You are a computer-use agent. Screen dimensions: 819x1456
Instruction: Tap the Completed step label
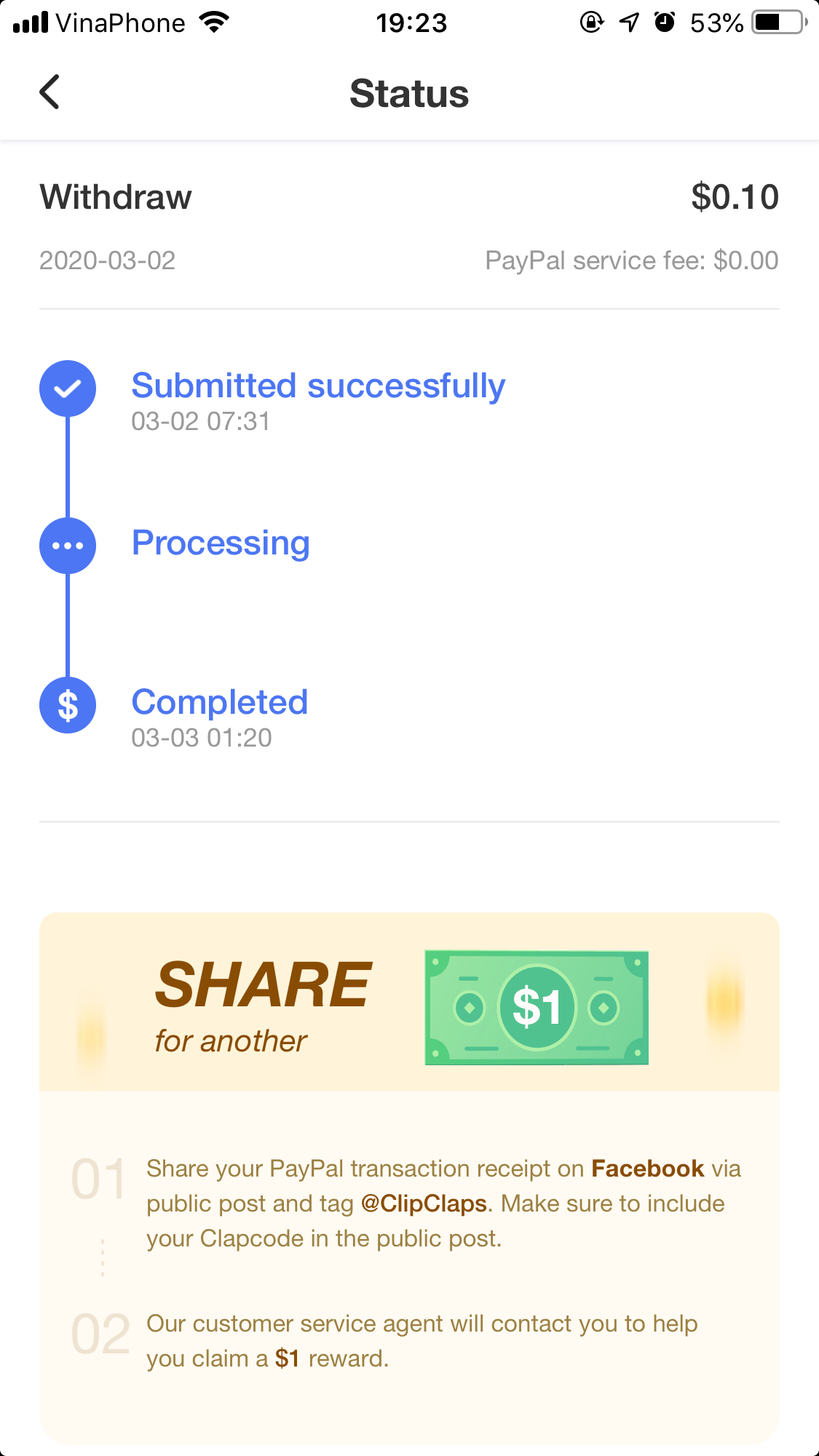[220, 702]
